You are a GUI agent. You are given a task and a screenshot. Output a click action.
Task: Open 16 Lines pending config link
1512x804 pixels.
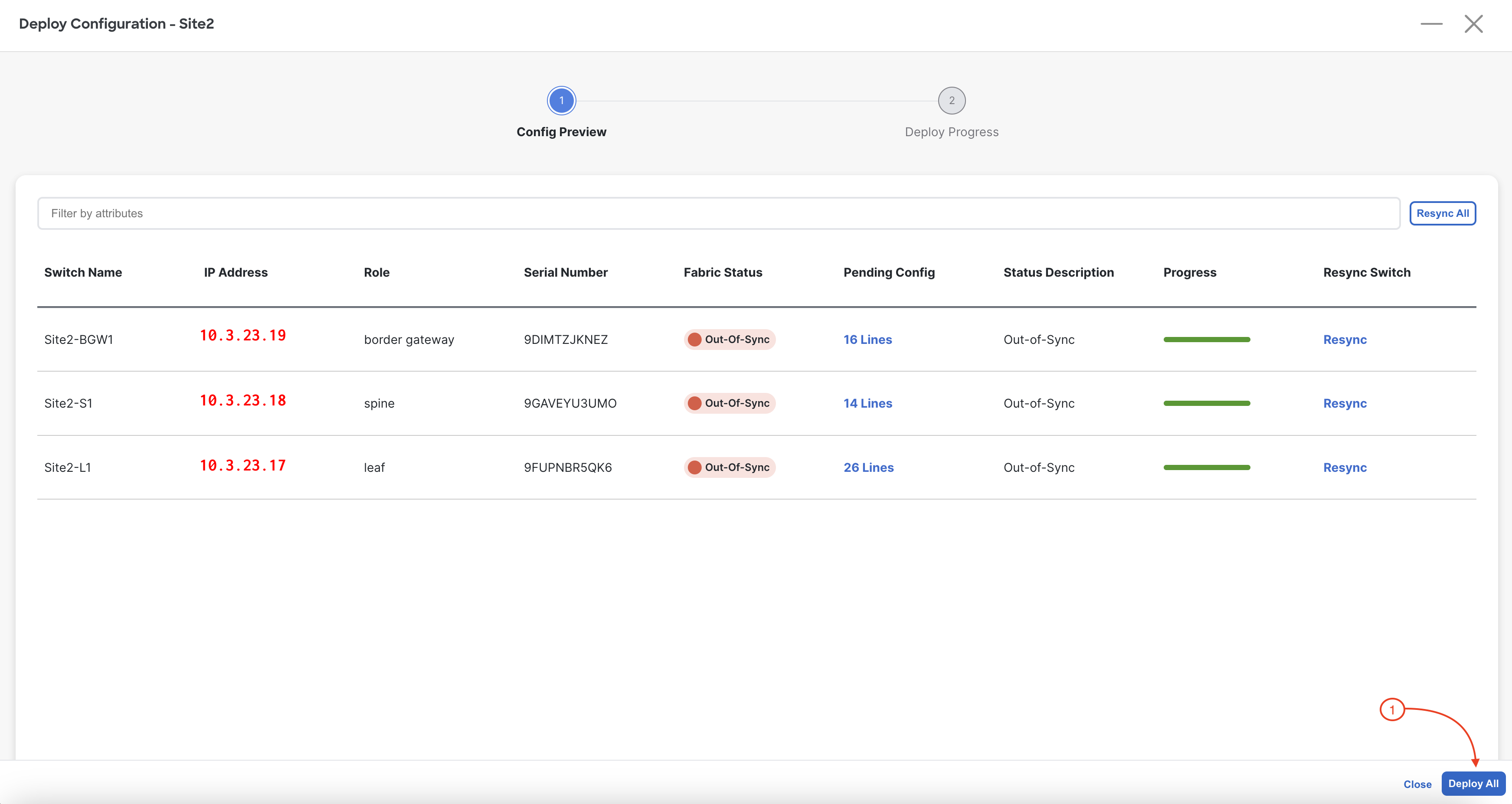pyautogui.click(x=867, y=339)
